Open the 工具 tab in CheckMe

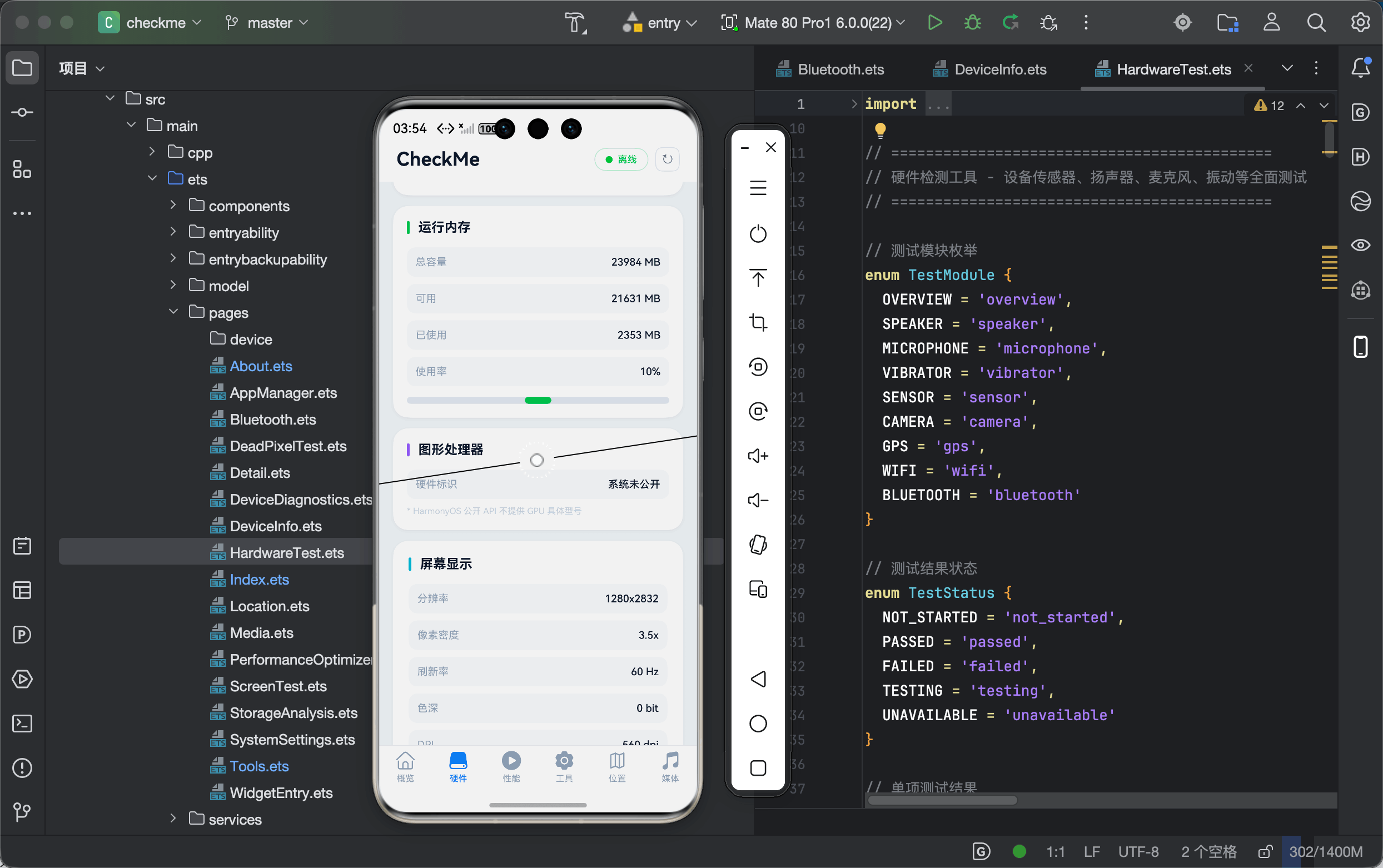pos(564,767)
